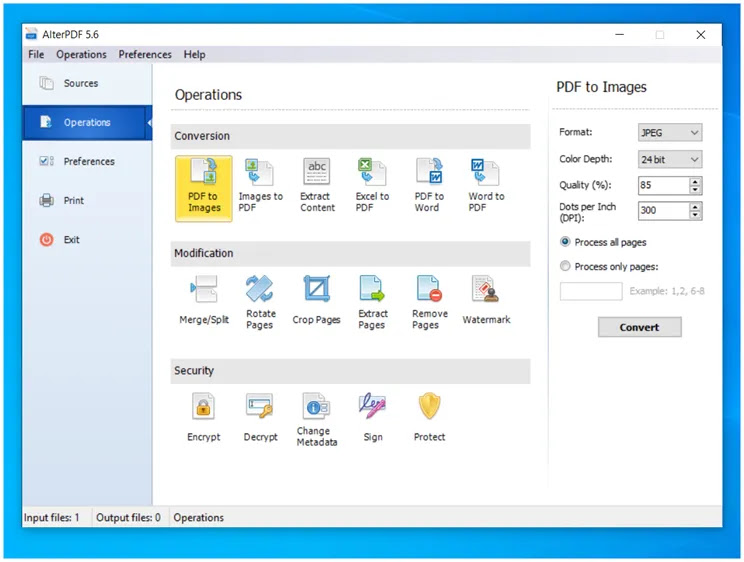
Task: Open the Watermark tool
Action: click(486, 300)
